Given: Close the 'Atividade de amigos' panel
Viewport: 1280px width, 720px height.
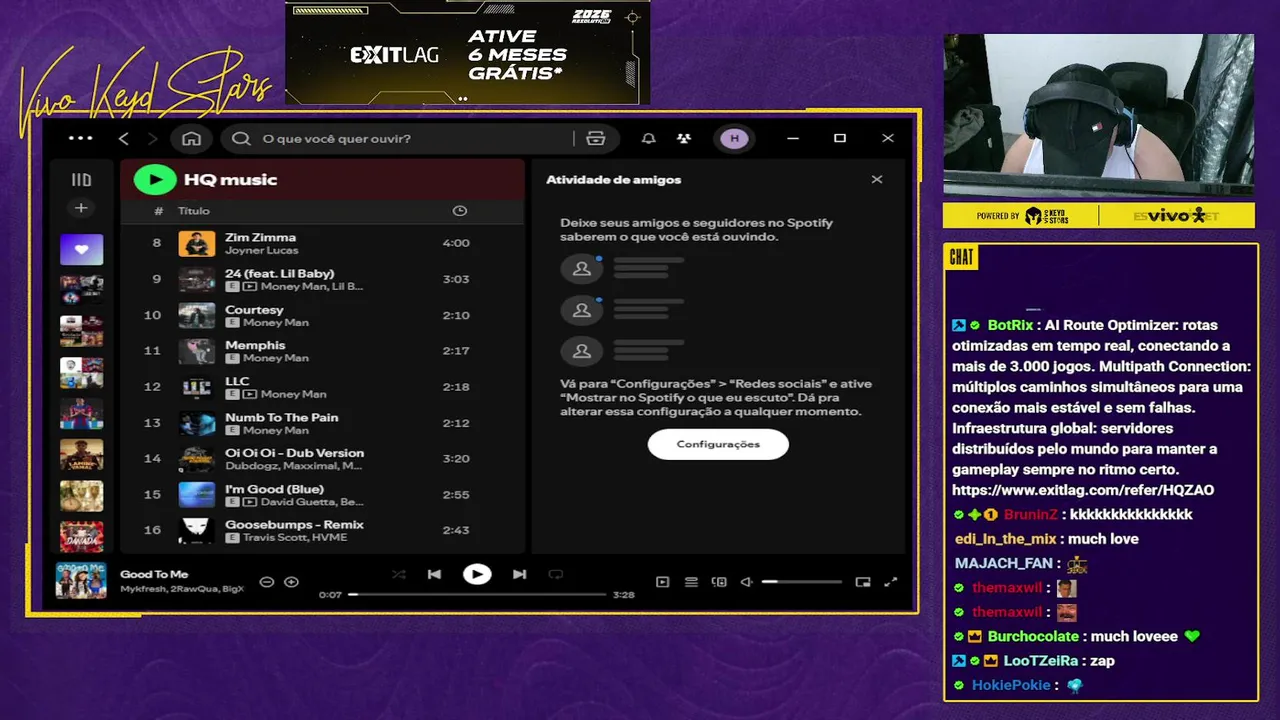Looking at the screenshot, I should [x=877, y=180].
